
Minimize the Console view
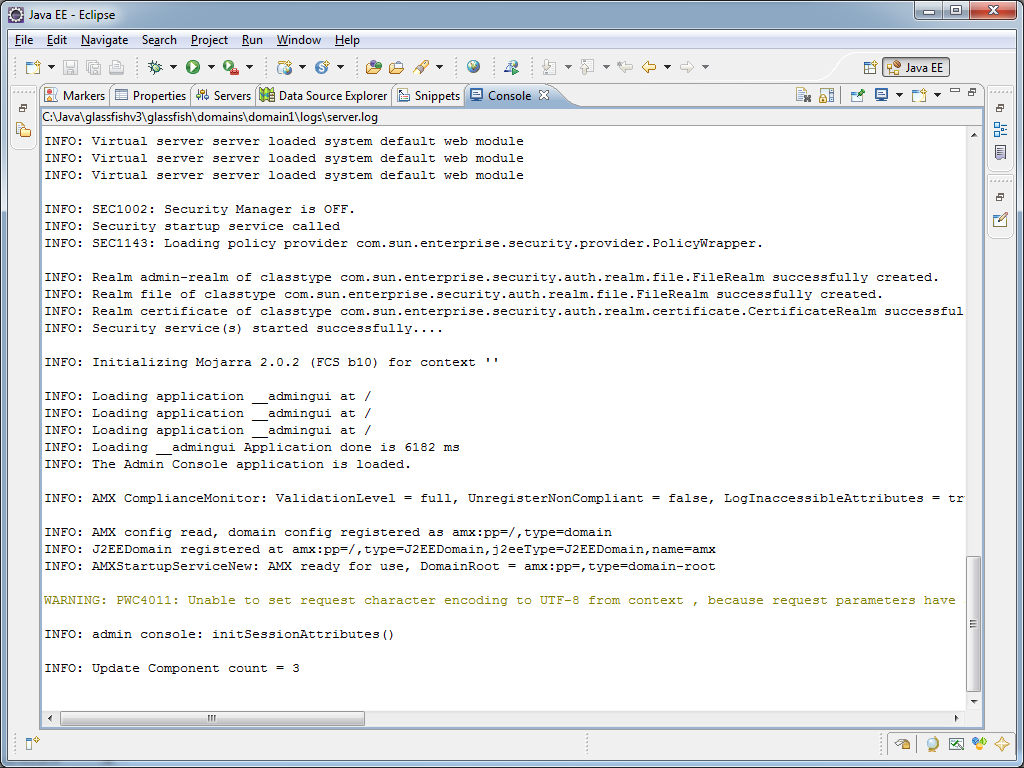click(955, 91)
